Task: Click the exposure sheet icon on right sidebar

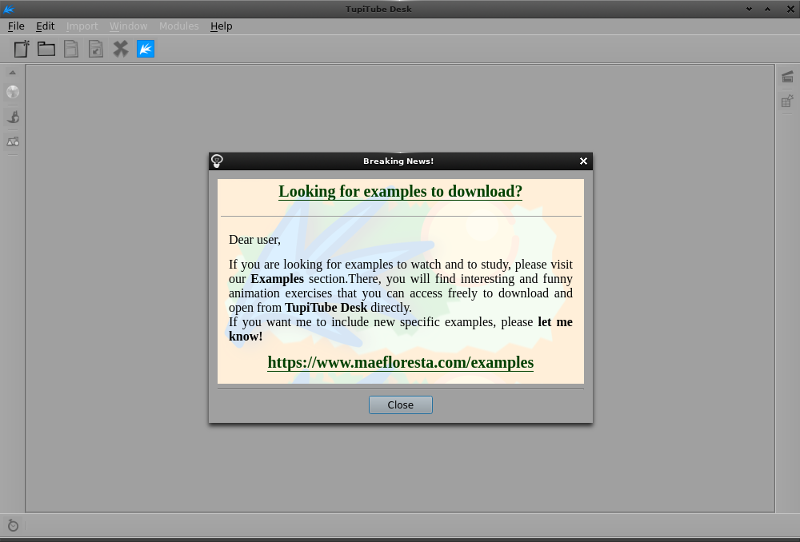Action: (787, 101)
